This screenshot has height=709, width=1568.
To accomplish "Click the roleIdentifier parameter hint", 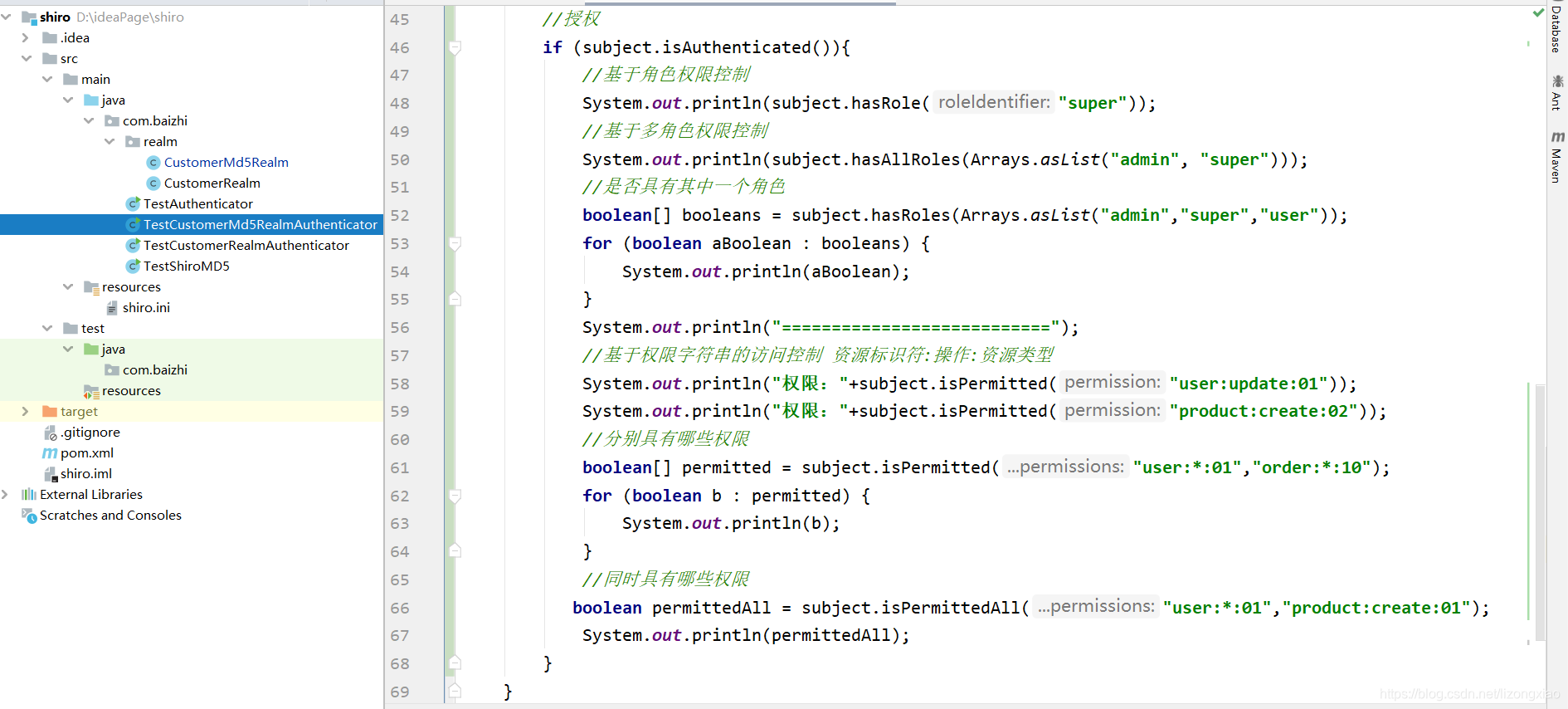I will (994, 102).
